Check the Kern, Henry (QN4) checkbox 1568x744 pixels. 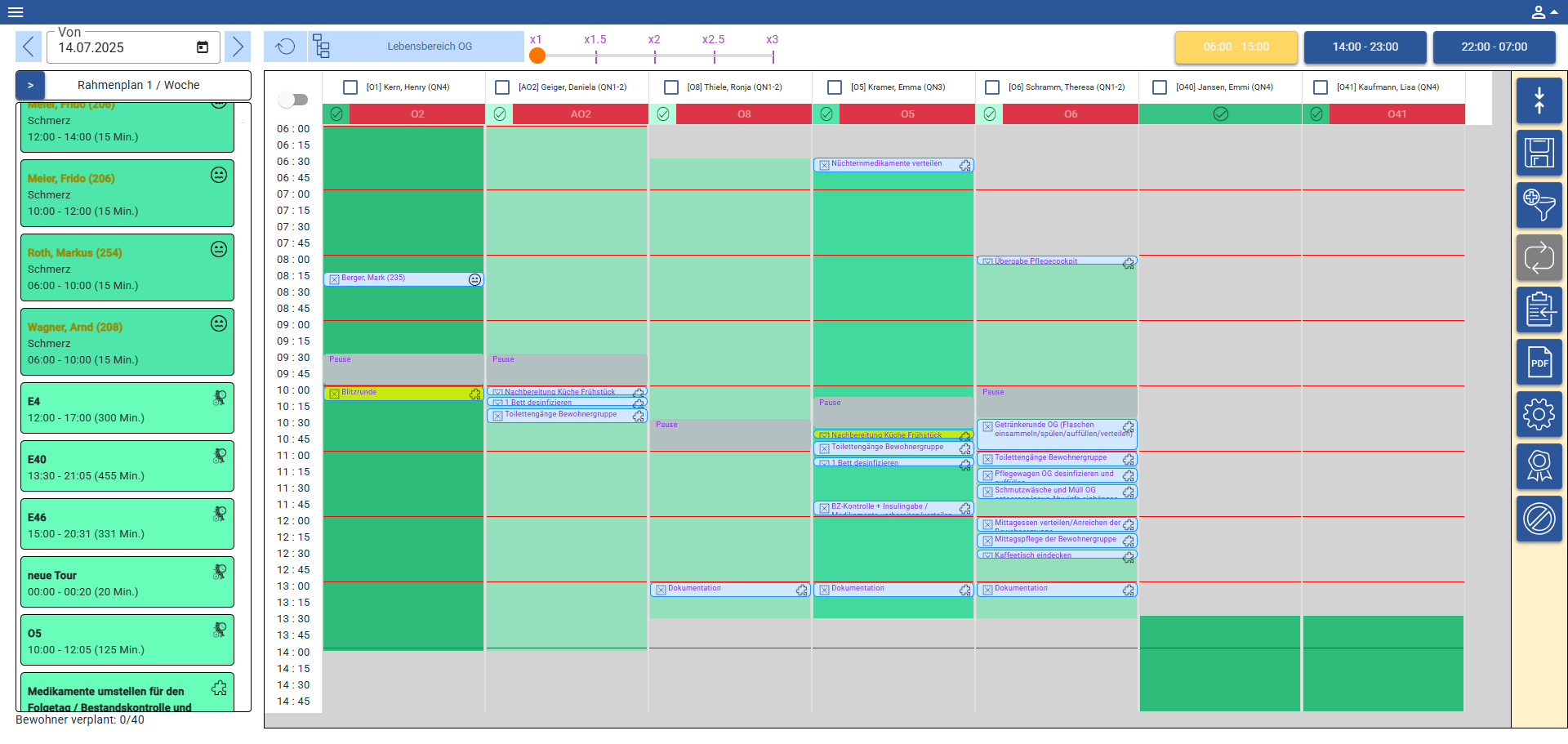pyautogui.click(x=350, y=87)
